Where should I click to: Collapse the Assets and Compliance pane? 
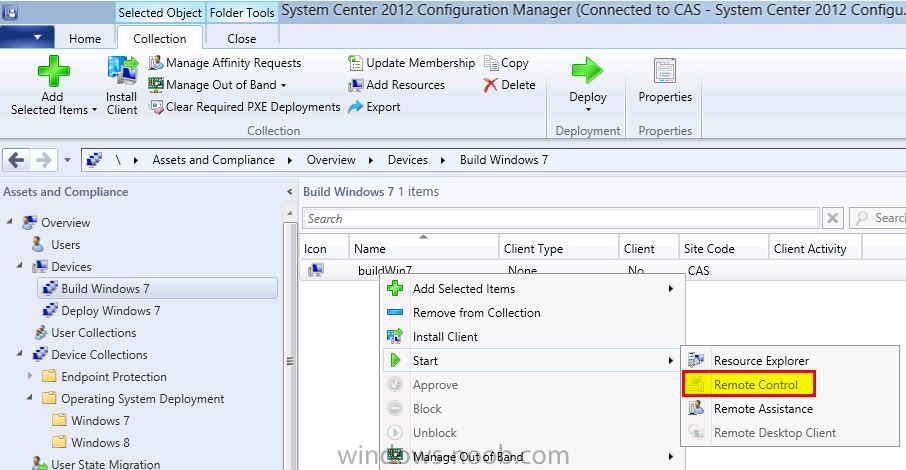pos(289,191)
